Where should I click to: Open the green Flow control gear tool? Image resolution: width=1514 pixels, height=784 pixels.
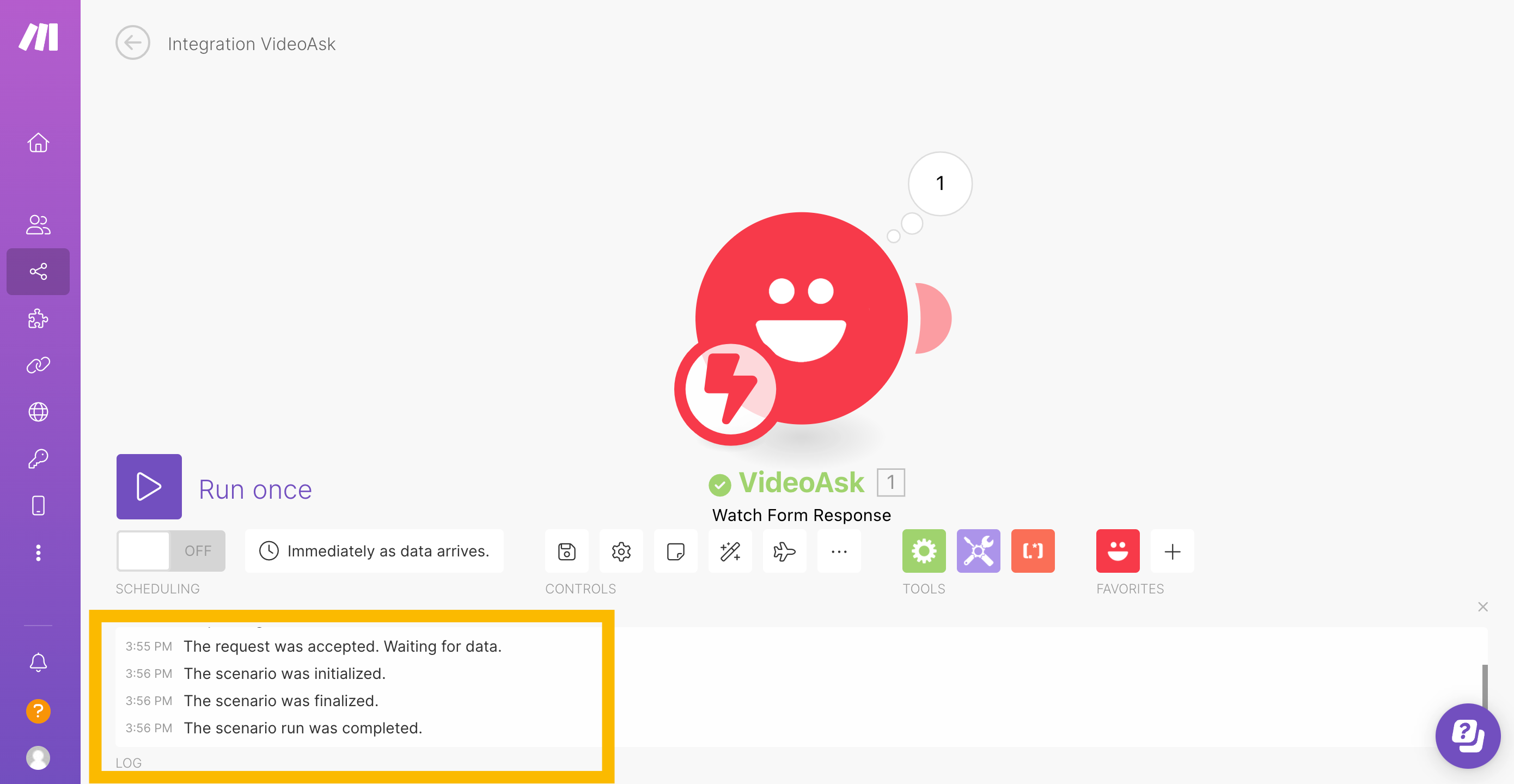pos(924,552)
